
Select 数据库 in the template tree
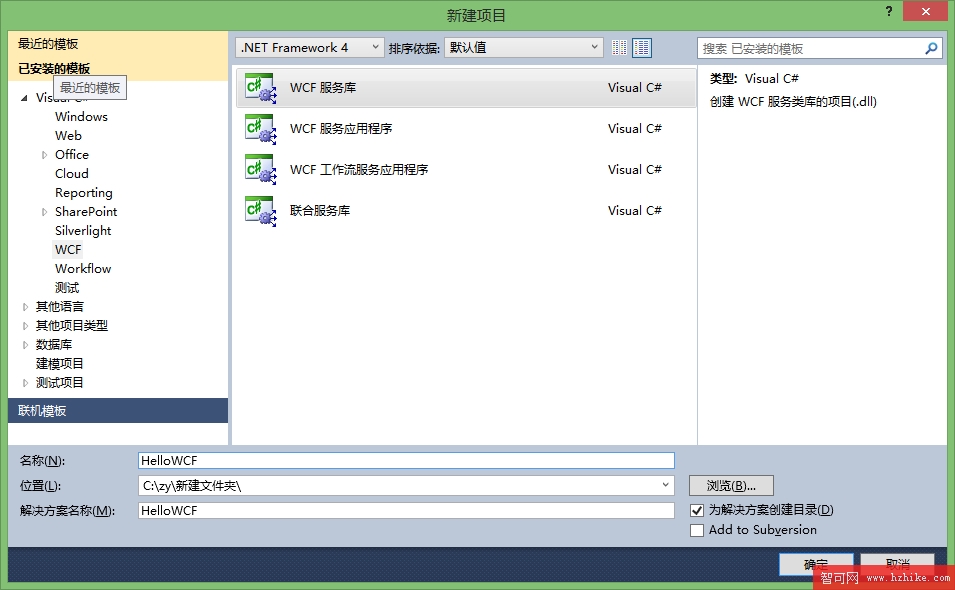pos(54,345)
